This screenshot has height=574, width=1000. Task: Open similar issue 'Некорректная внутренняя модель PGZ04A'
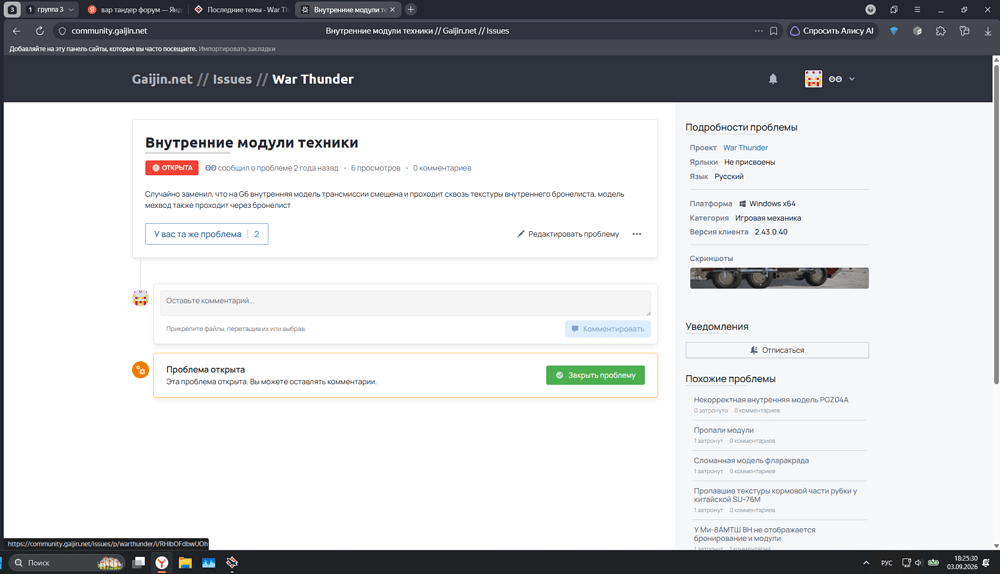point(771,400)
